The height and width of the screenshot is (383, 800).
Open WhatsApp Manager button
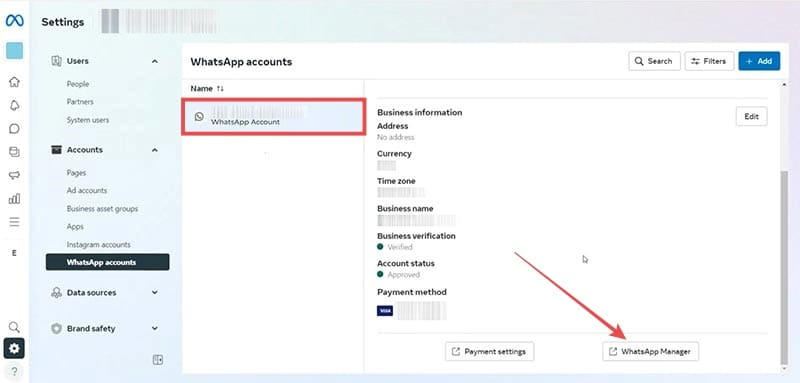pos(650,351)
